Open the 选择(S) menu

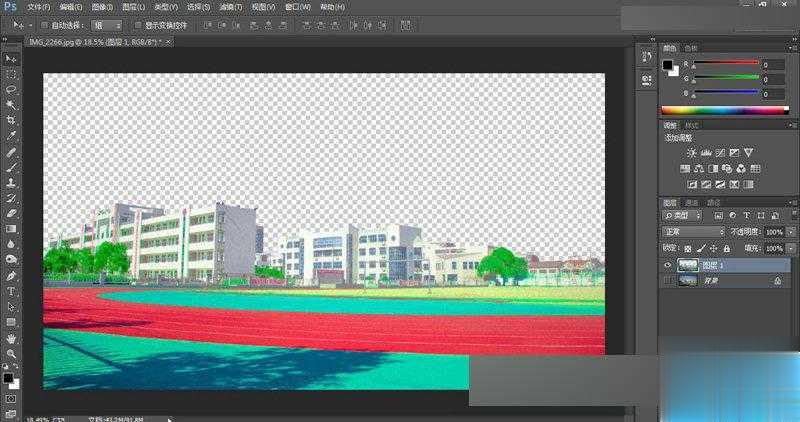198,7
